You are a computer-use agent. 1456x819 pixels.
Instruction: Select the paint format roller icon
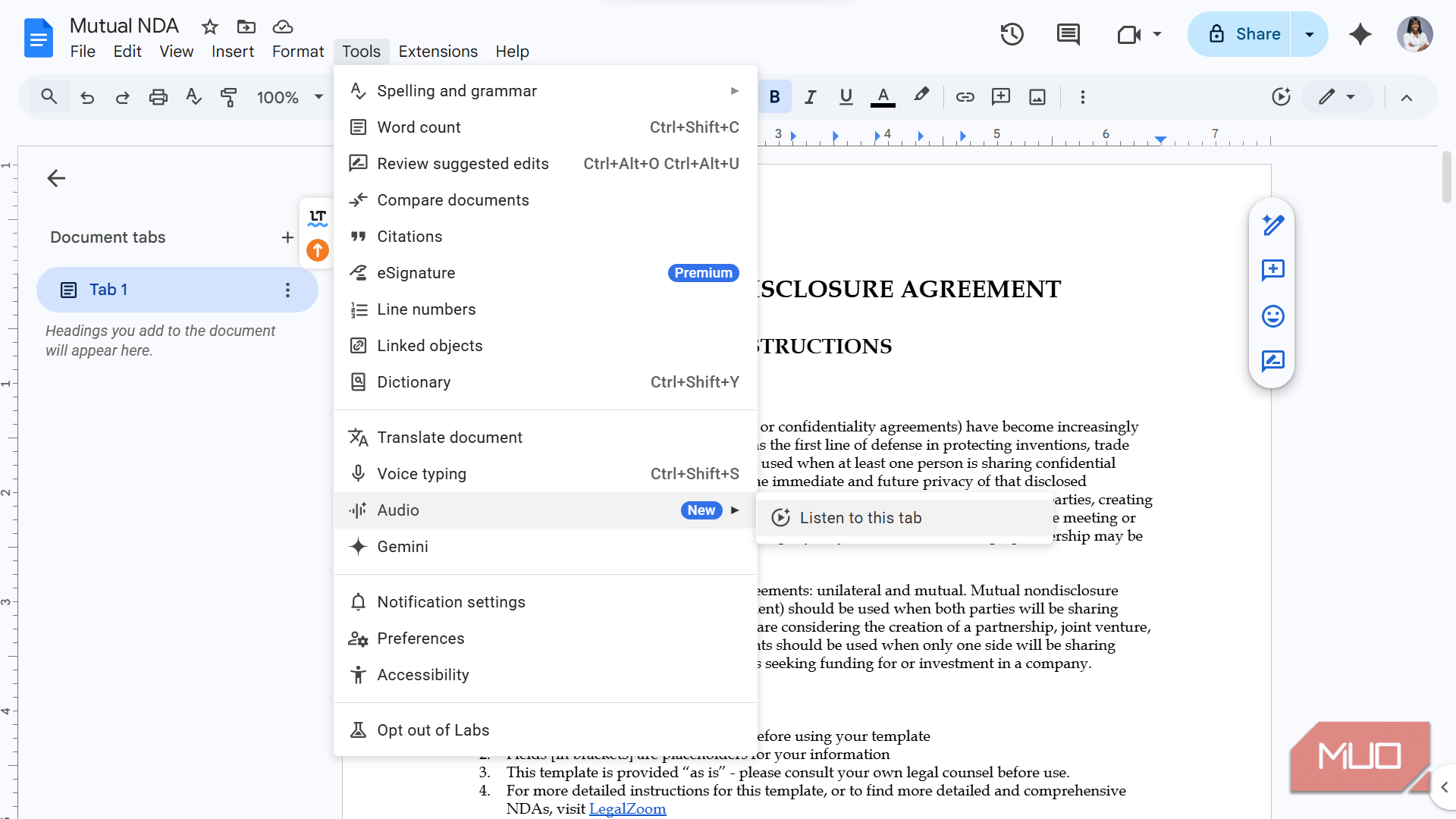point(228,97)
